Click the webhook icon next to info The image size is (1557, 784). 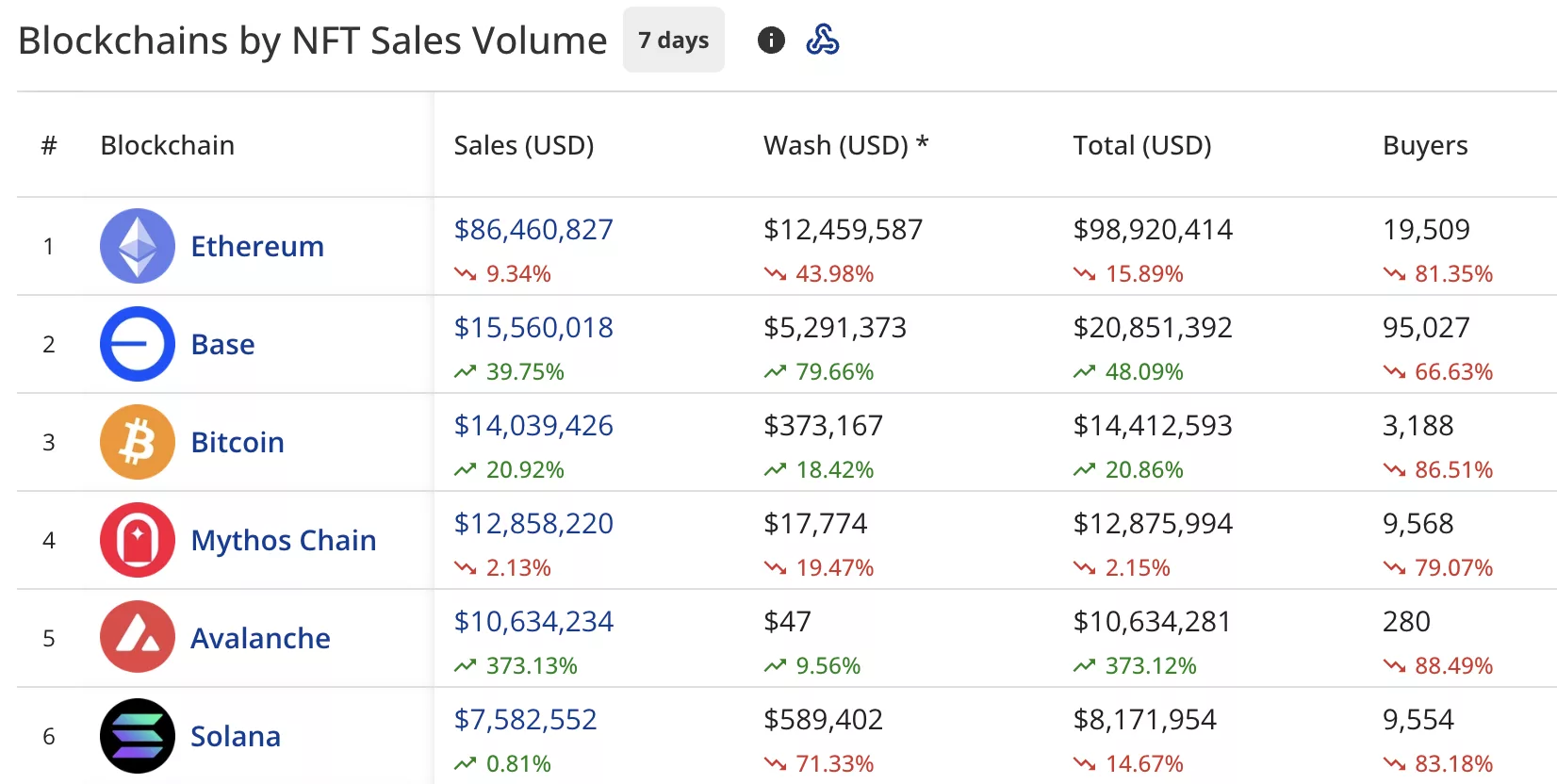point(823,41)
